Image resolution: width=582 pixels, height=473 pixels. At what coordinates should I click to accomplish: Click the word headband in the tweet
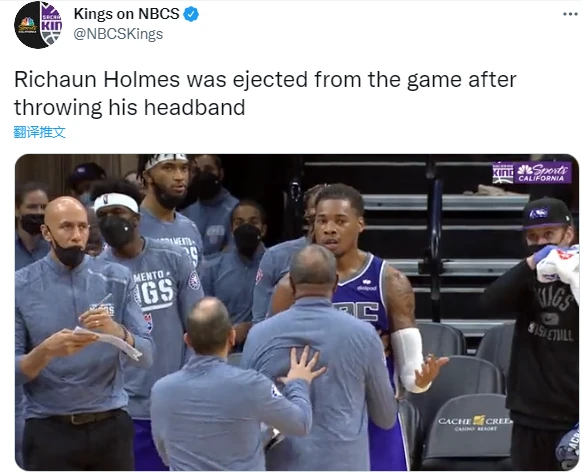[194, 107]
